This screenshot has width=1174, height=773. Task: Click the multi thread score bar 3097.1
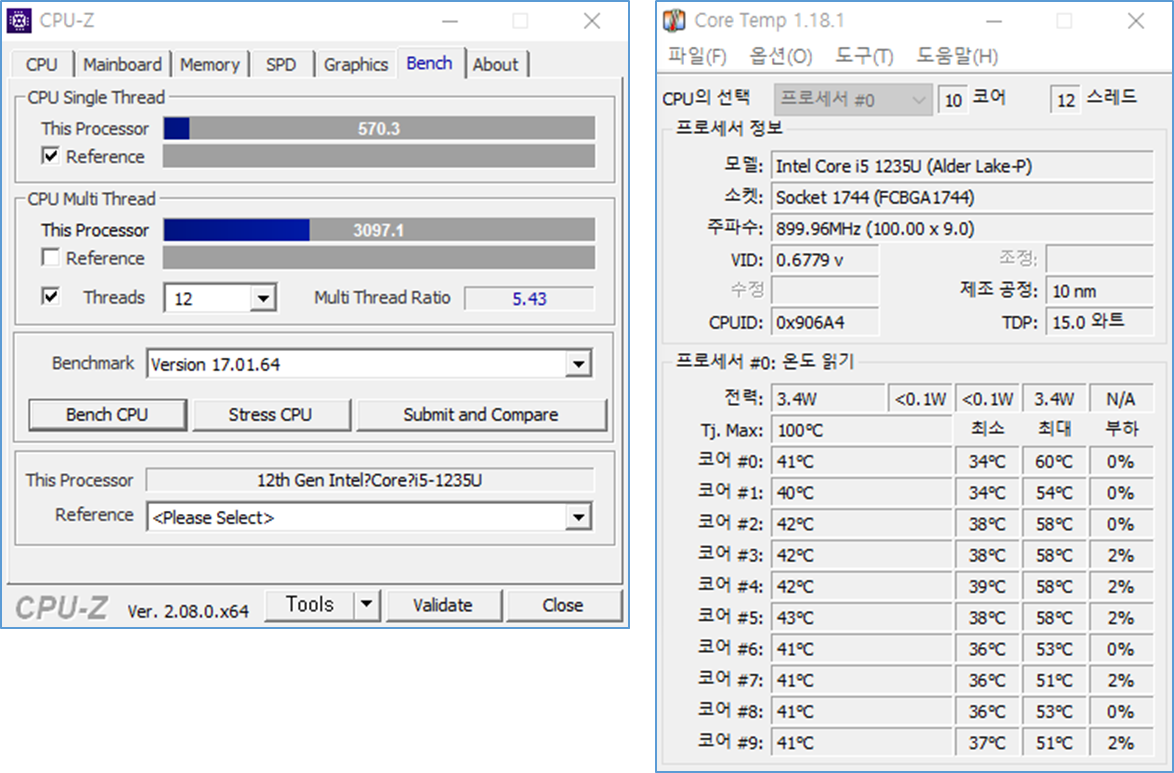(379, 230)
